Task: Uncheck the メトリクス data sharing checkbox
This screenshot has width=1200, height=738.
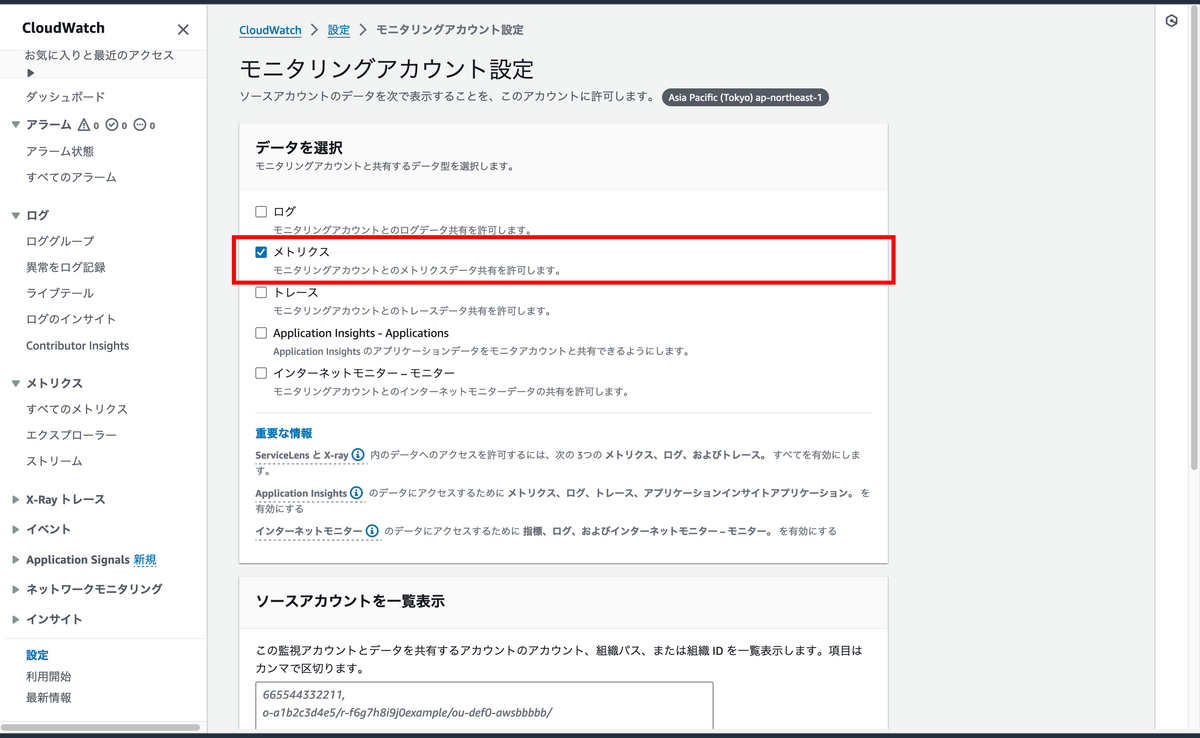Action: (x=261, y=252)
